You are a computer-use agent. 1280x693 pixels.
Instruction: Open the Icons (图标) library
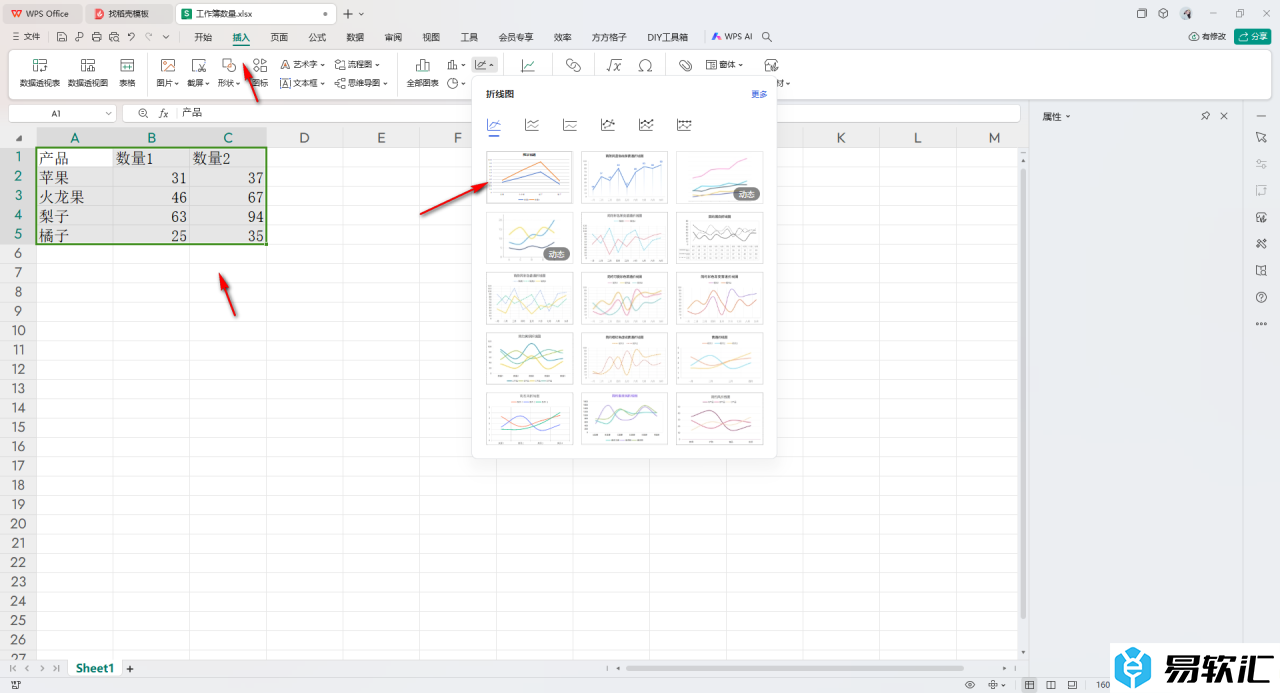coord(260,72)
